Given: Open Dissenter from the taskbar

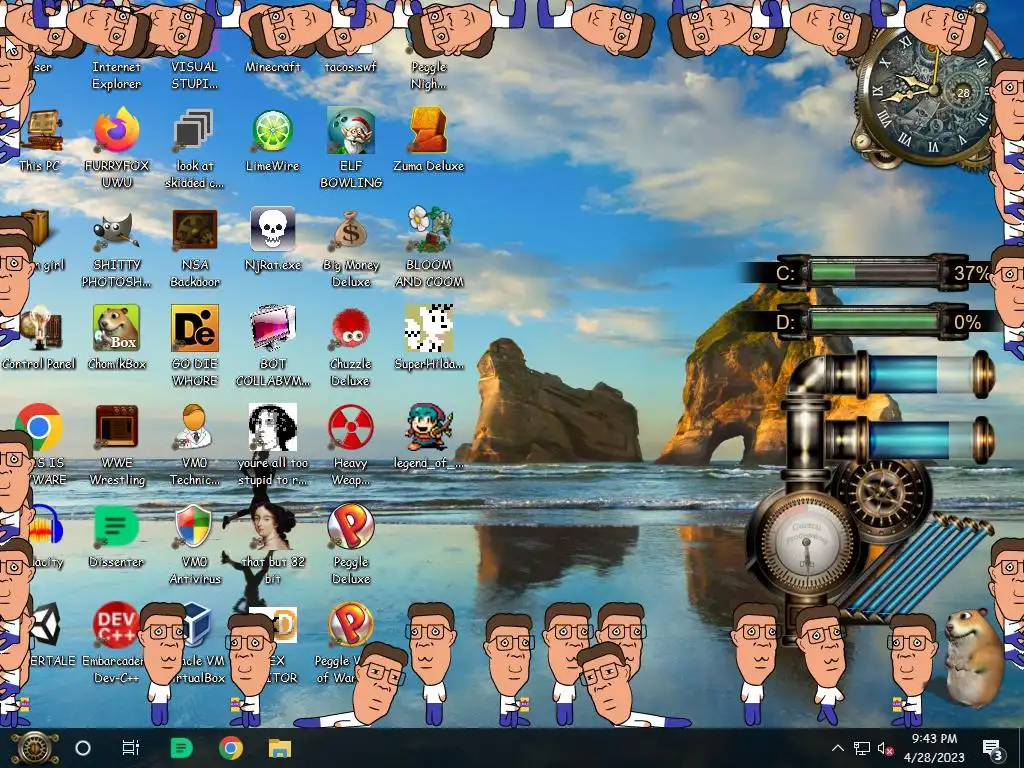Looking at the screenshot, I should 182,748.
